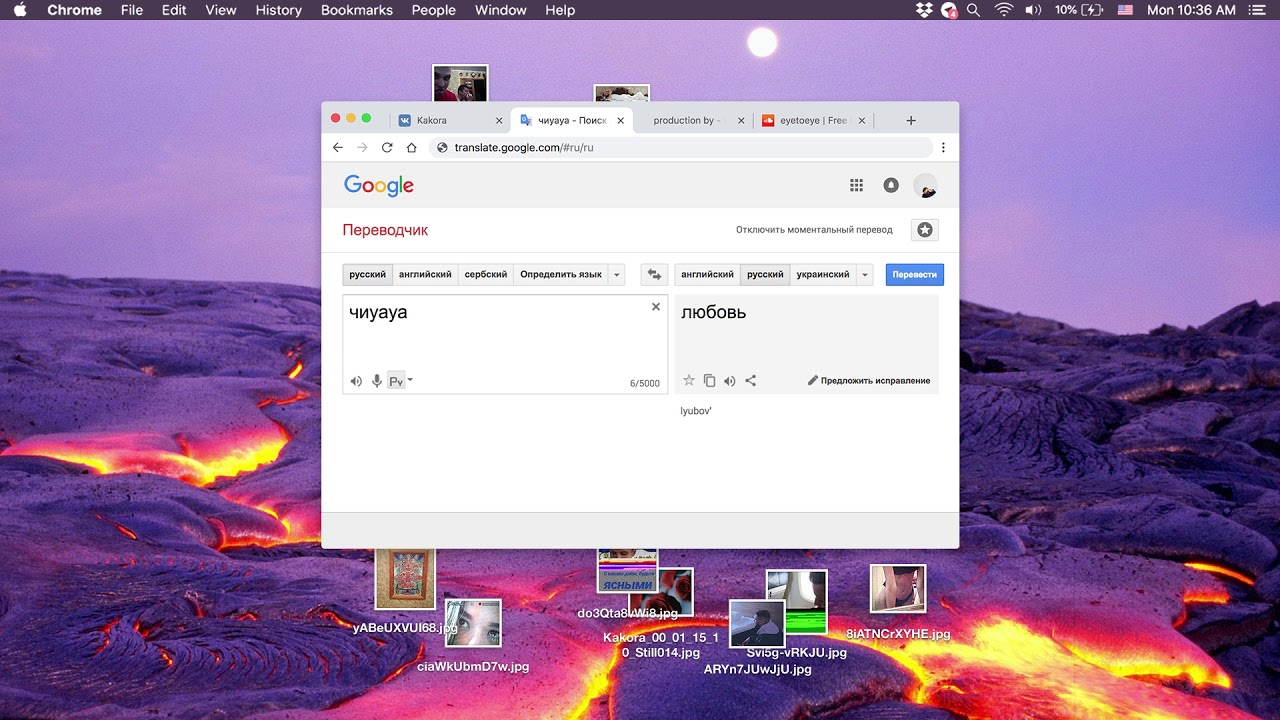
Task: Select сербский as source language
Action: tap(486, 274)
